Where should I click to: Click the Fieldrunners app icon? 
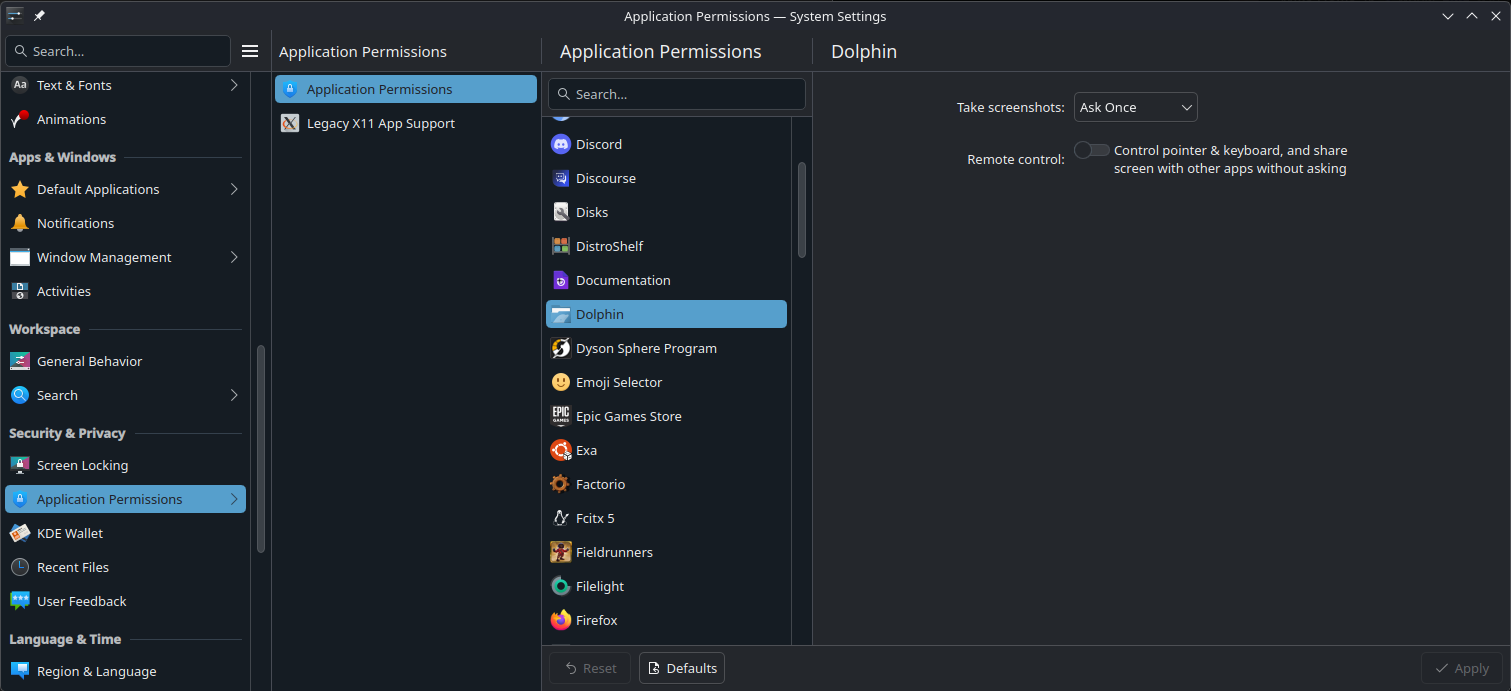tap(561, 552)
